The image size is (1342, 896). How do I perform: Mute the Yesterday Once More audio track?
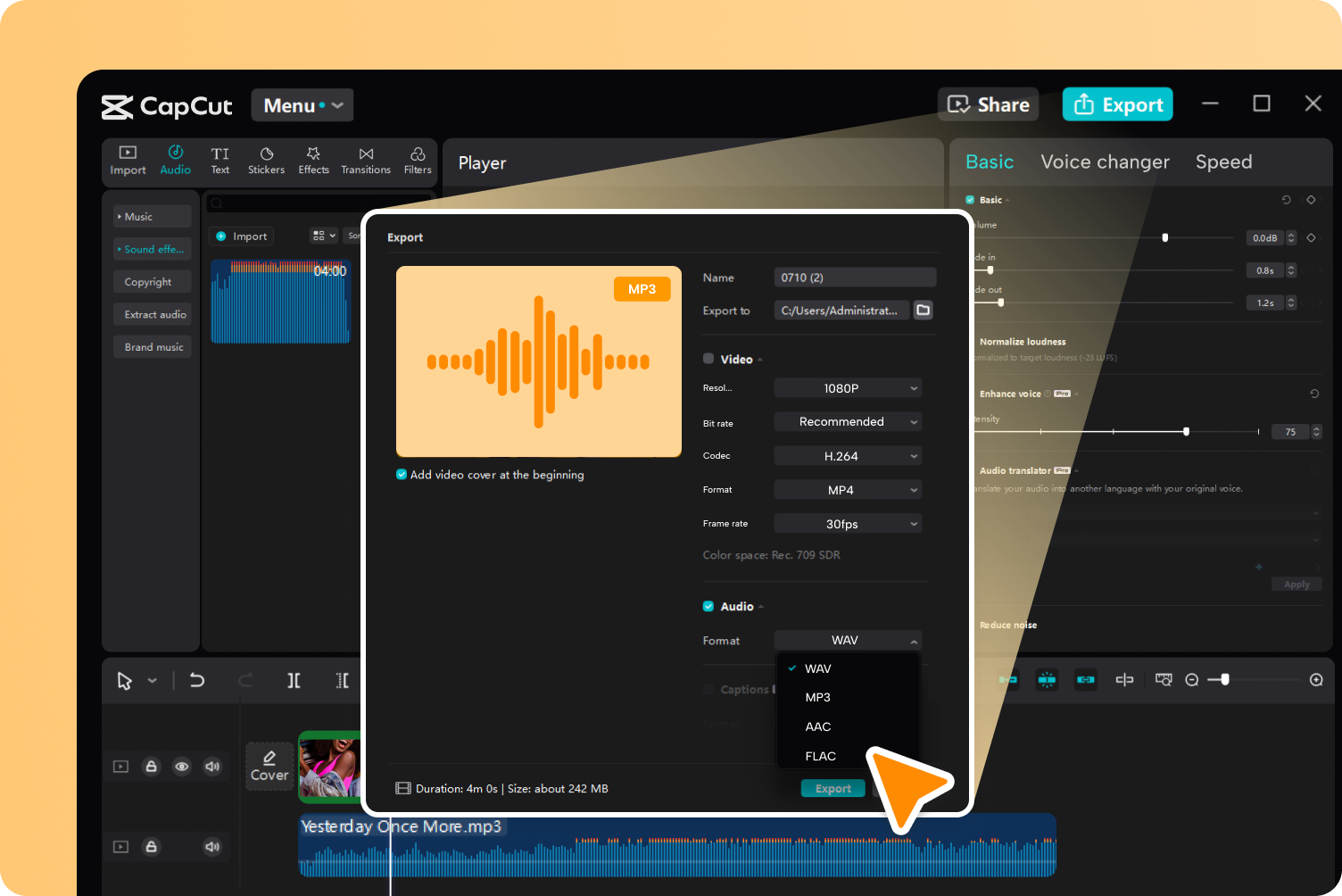pyautogui.click(x=212, y=846)
